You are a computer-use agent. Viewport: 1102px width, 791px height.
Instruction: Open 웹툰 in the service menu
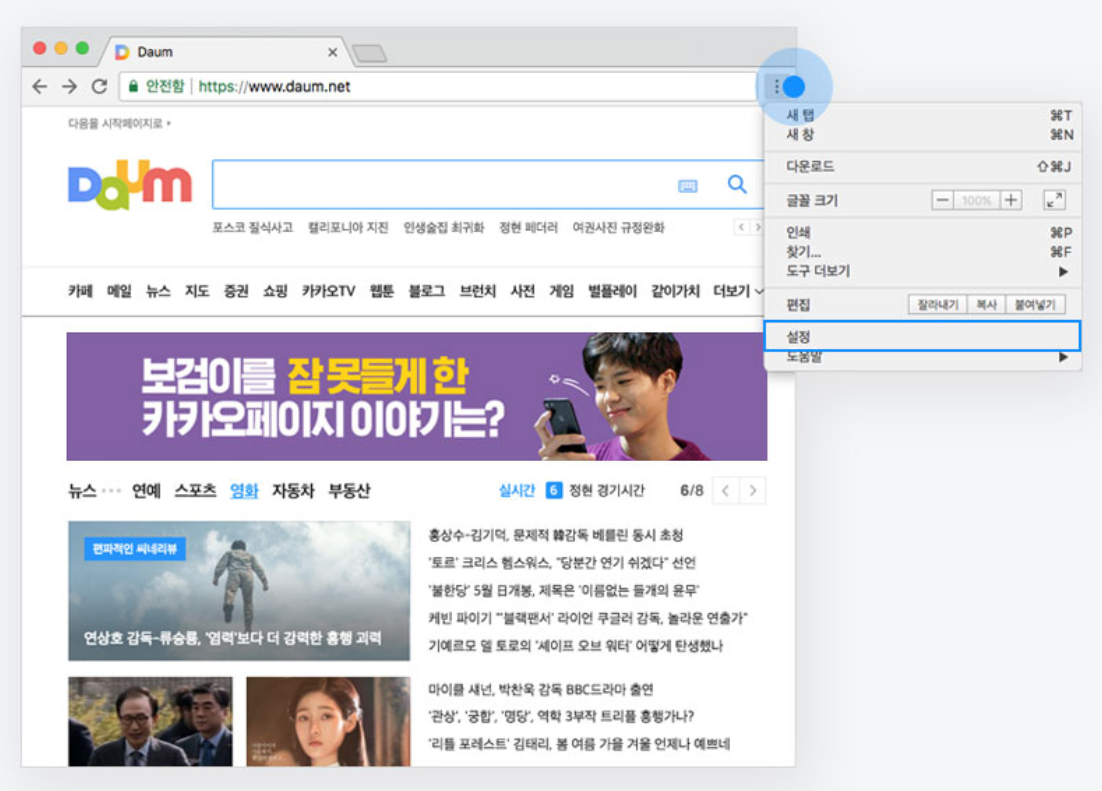382,291
